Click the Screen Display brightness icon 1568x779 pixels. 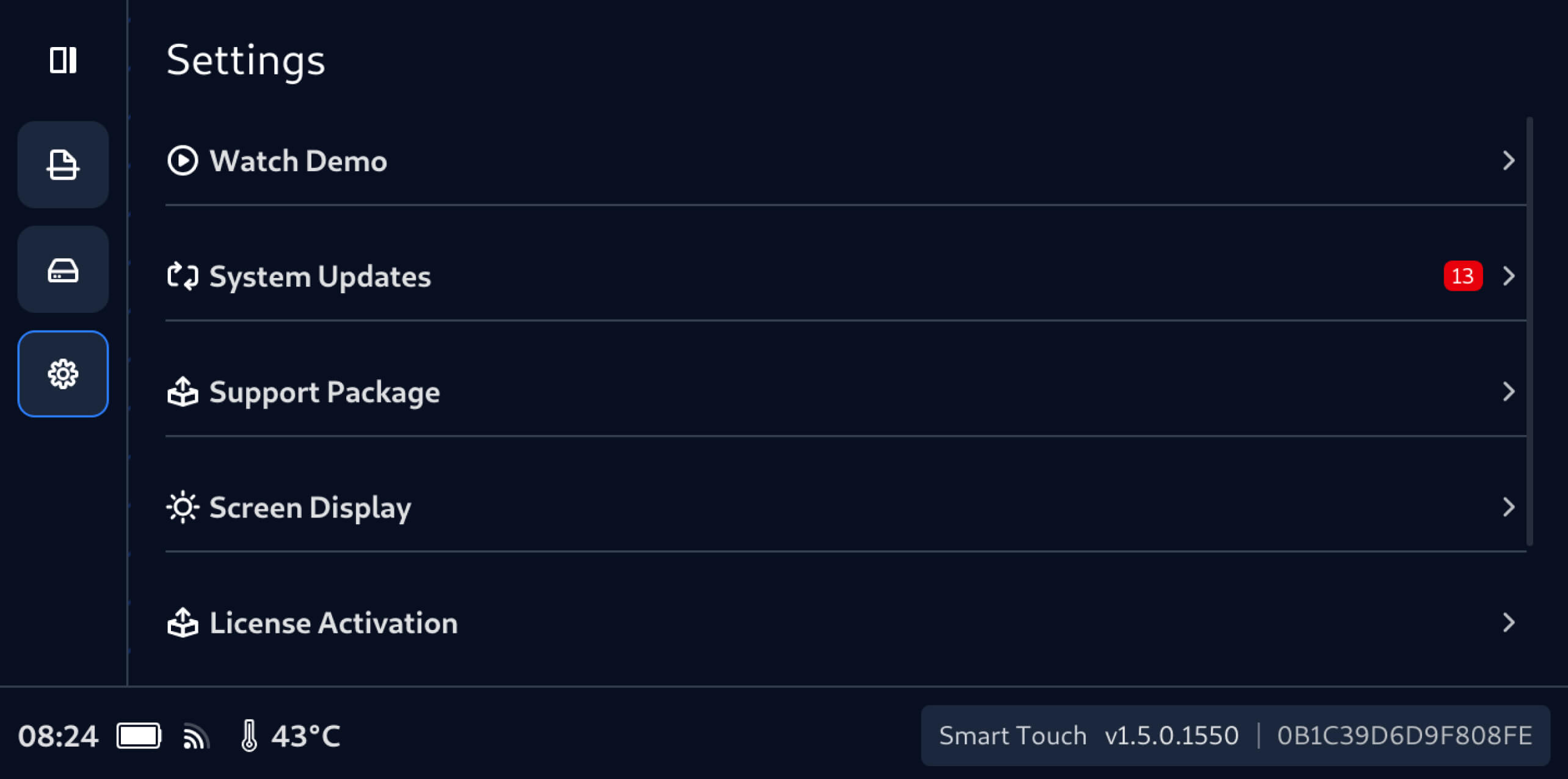point(183,507)
